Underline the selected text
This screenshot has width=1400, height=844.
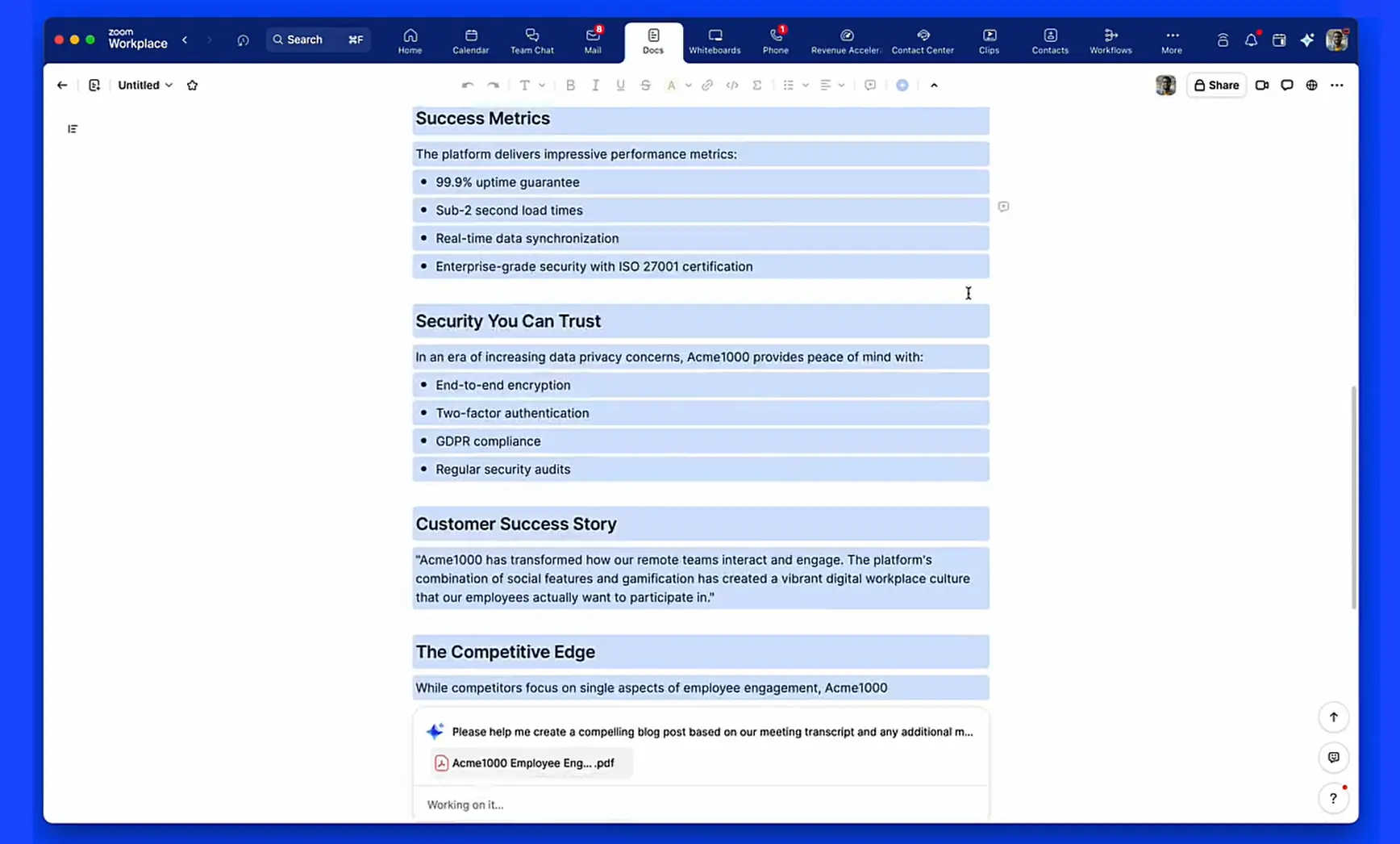click(620, 85)
